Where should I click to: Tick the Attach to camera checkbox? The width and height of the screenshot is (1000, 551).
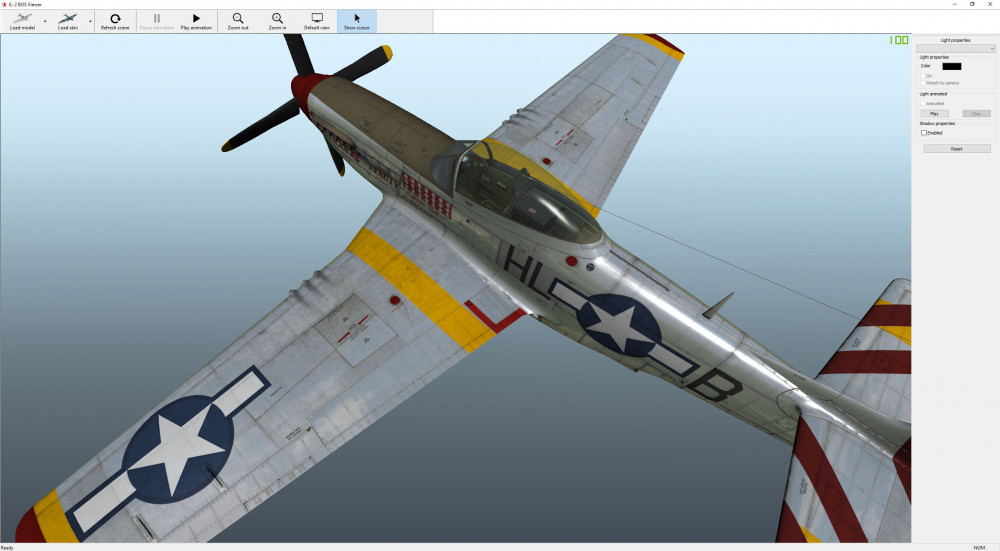(923, 82)
